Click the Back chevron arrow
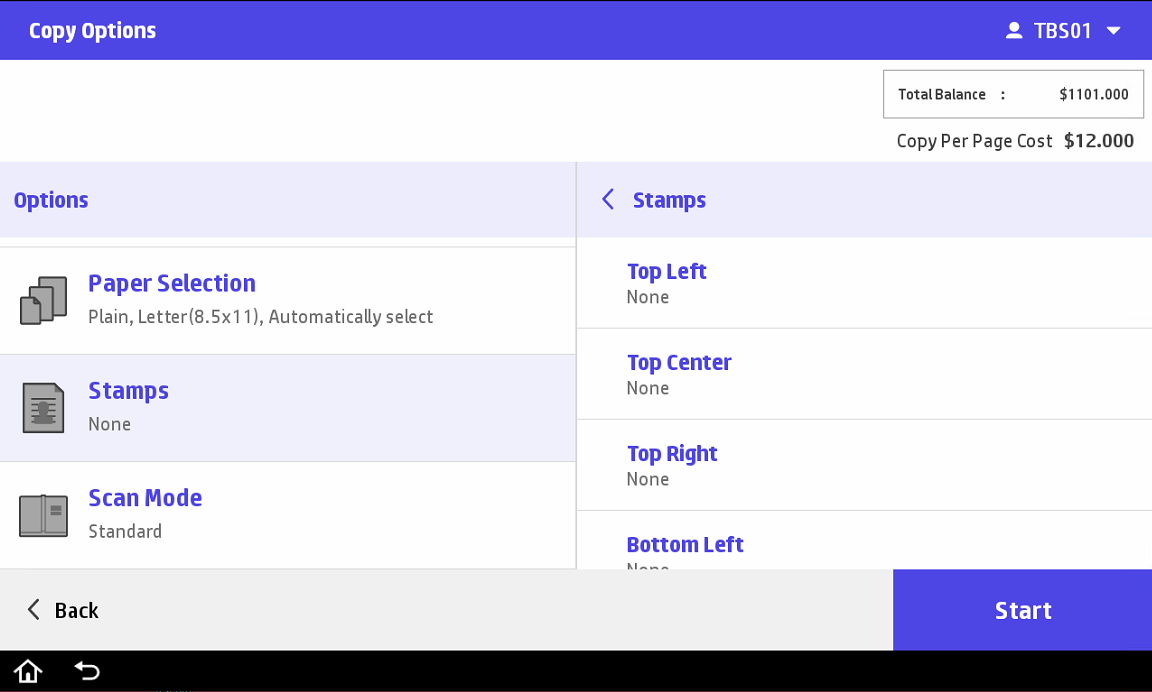Viewport: 1152px width, 692px height. pyautogui.click(x=34, y=610)
